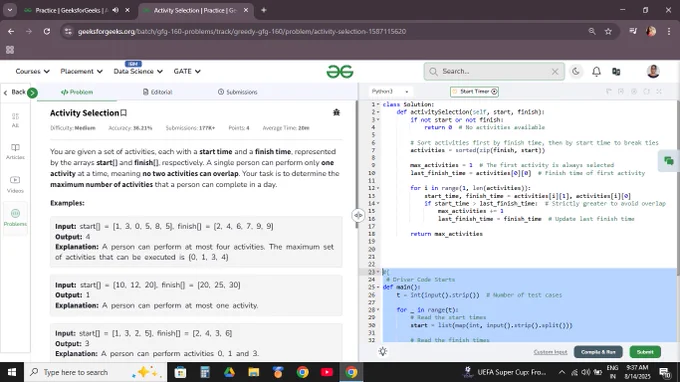This screenshot has height=382, width=680.
Task: Close the Activity Selection browser tab
Action: [245, 10]
